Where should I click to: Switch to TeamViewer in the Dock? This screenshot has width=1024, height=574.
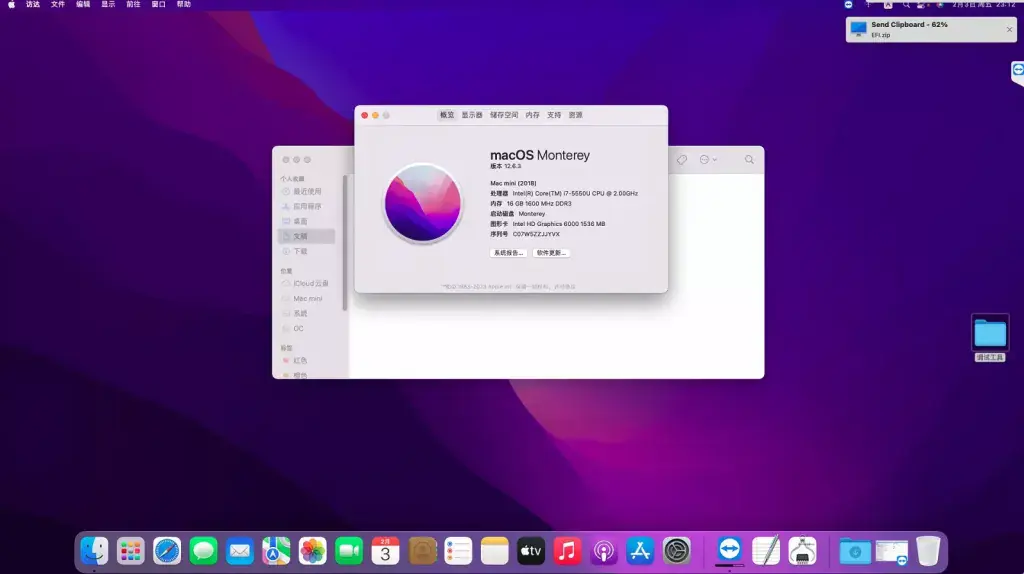729,550
